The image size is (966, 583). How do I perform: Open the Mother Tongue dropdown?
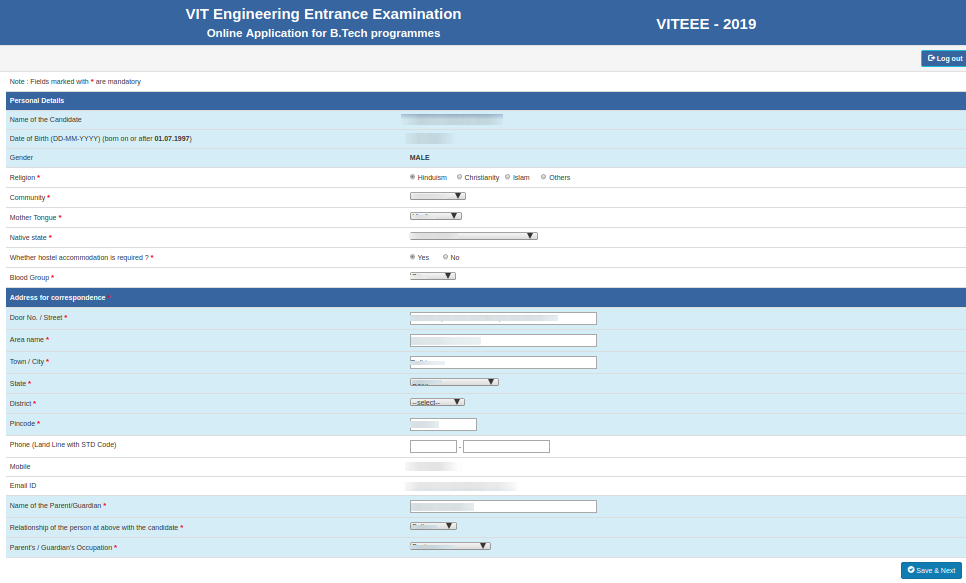point(433,216)
